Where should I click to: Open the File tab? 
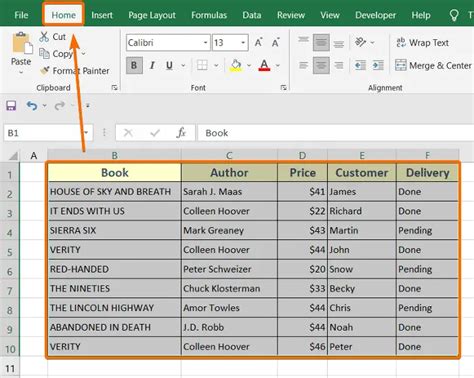pyautogui.click(x=21, y=15)
